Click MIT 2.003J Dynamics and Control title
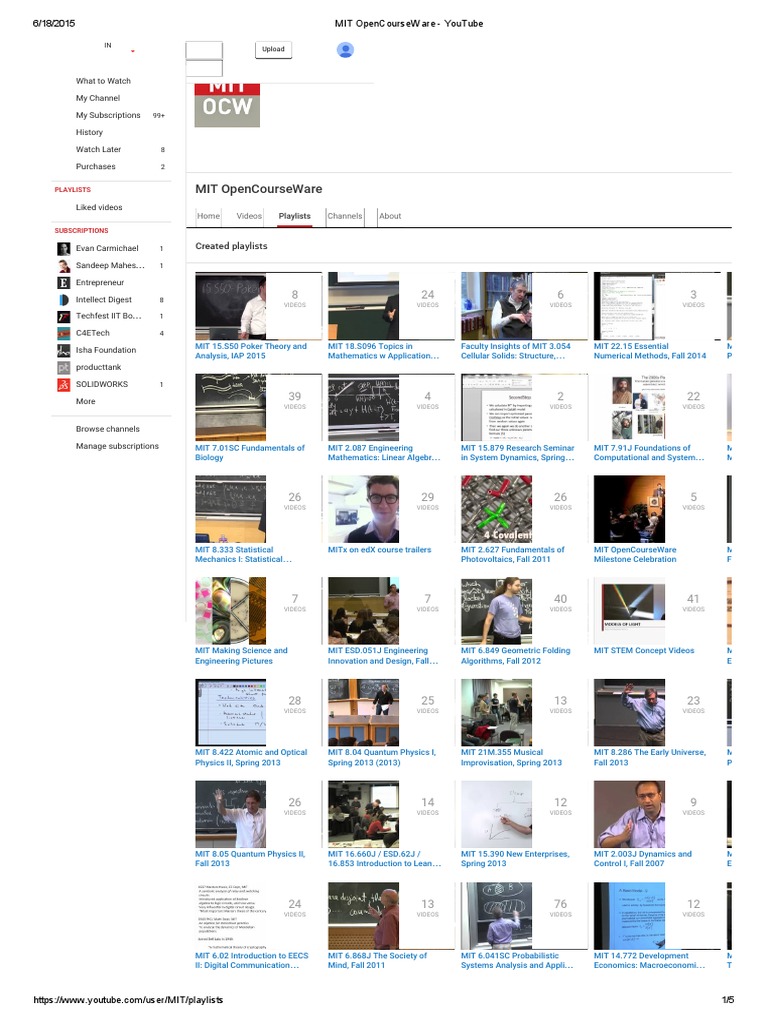 [643, 859]
